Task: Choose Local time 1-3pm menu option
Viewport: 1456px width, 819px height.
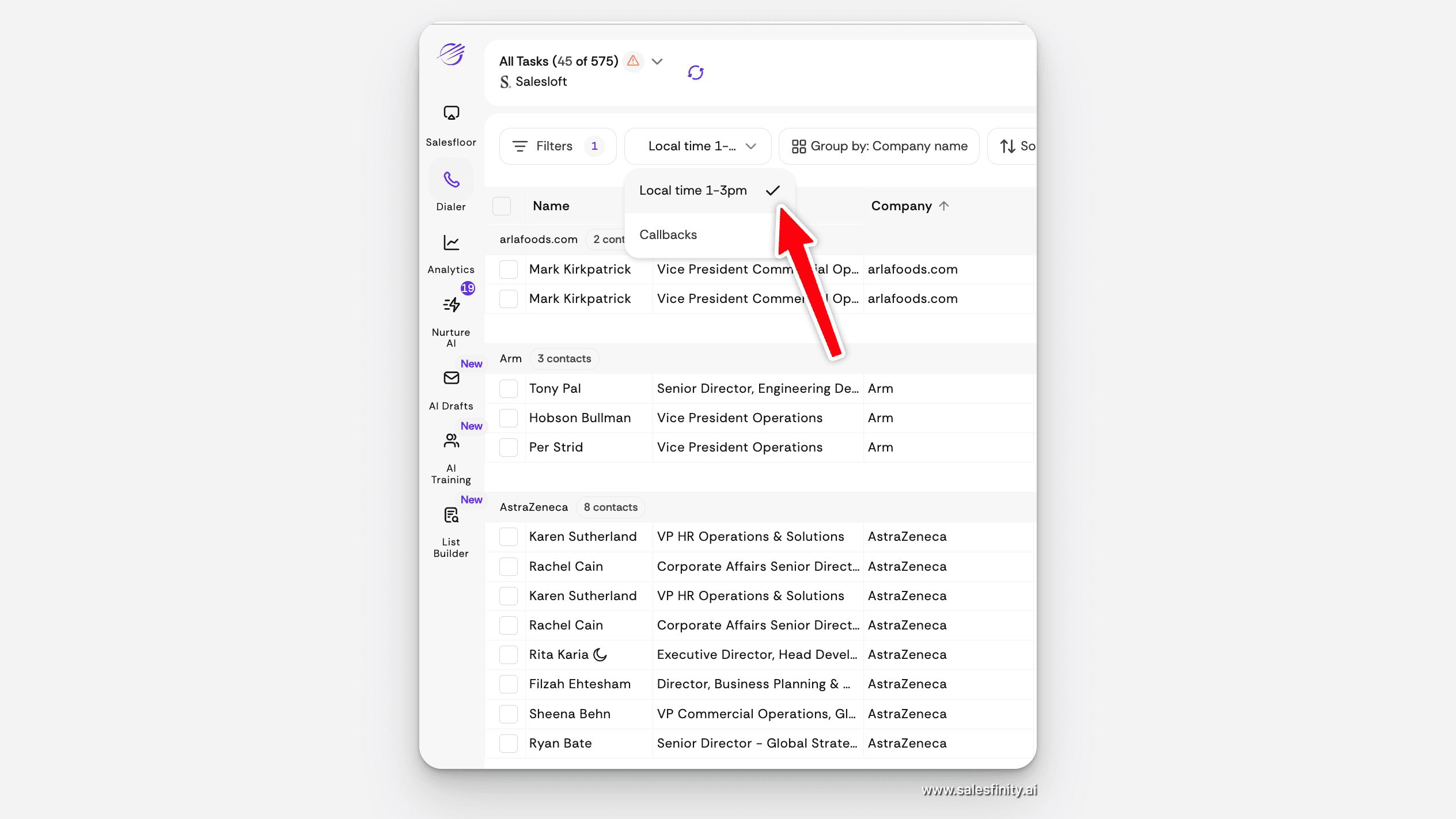Action: [693, 191]
